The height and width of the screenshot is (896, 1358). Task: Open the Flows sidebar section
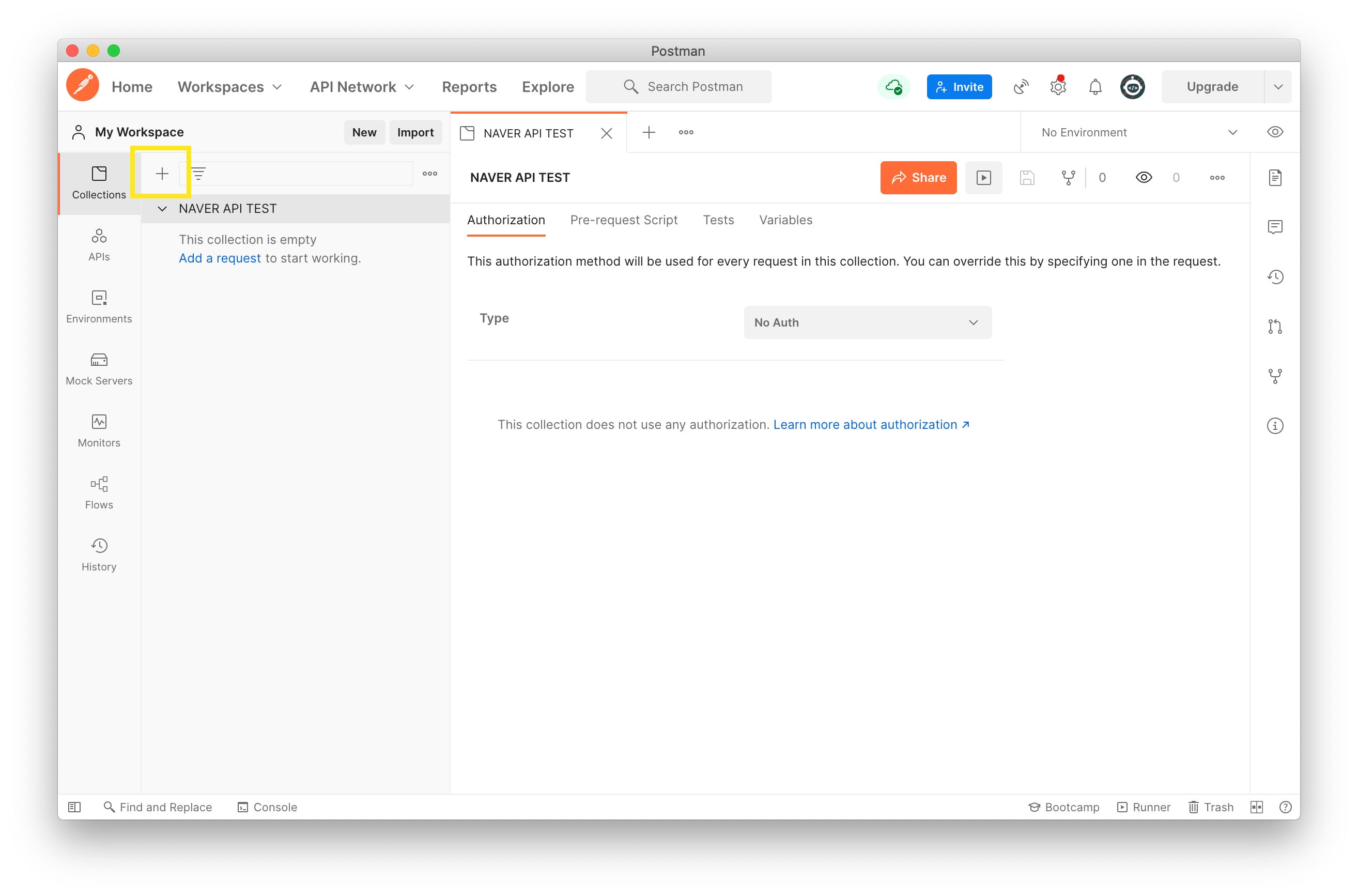pyautogui.click(x=99, y=492)
